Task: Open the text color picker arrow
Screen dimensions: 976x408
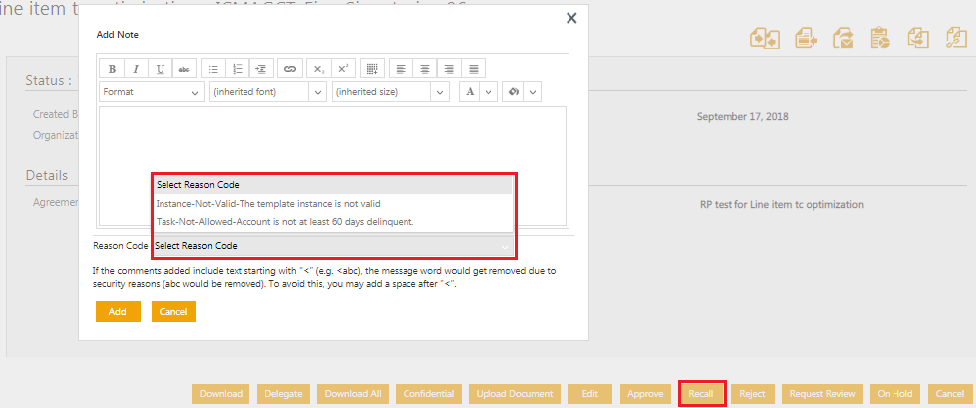Action: pos(489,92)
